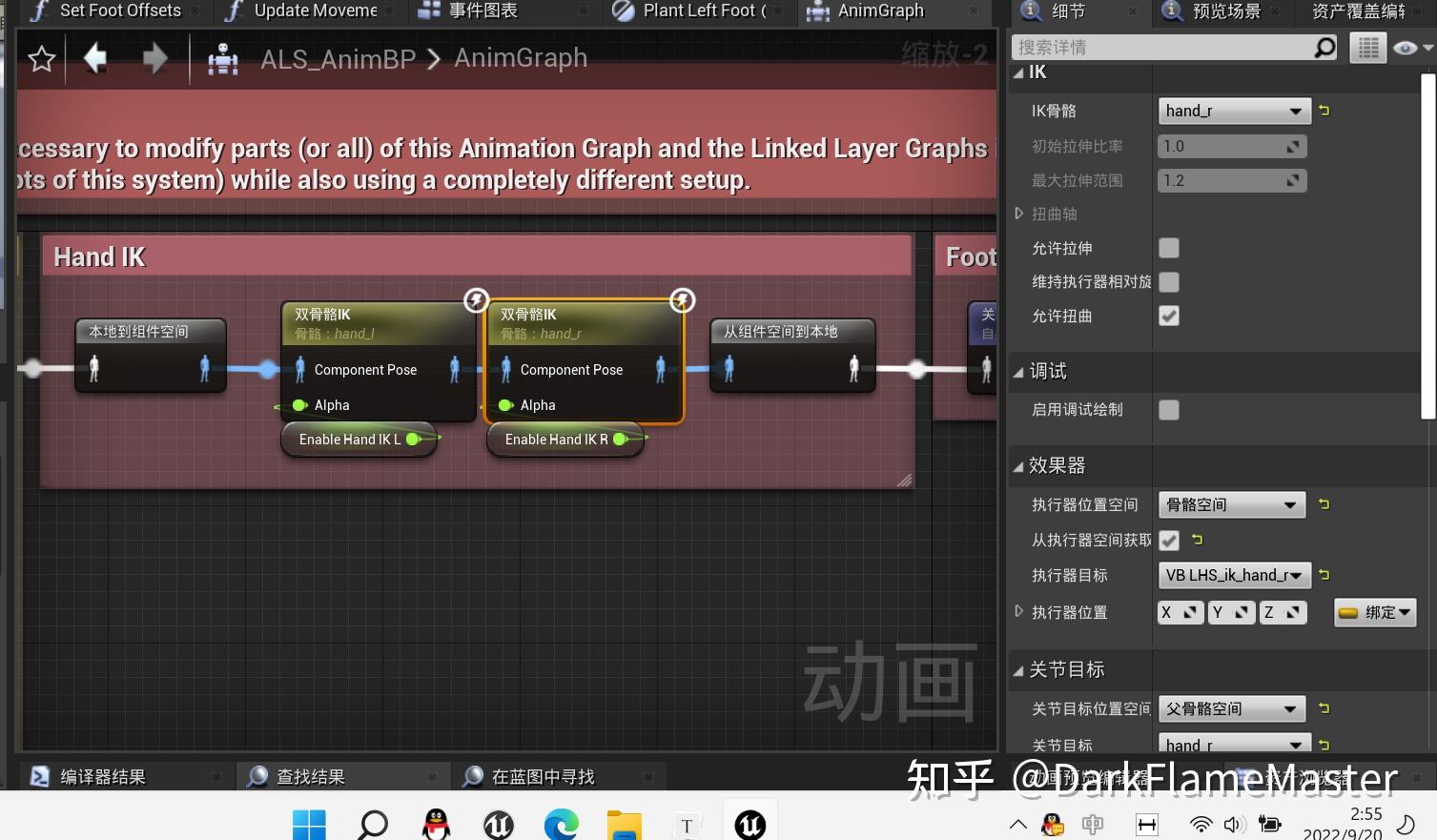Enable the 允许拉伸 checkbox
This screenshot has width=1437, height=840.
pyautogui.click(x=1168, y=248)
